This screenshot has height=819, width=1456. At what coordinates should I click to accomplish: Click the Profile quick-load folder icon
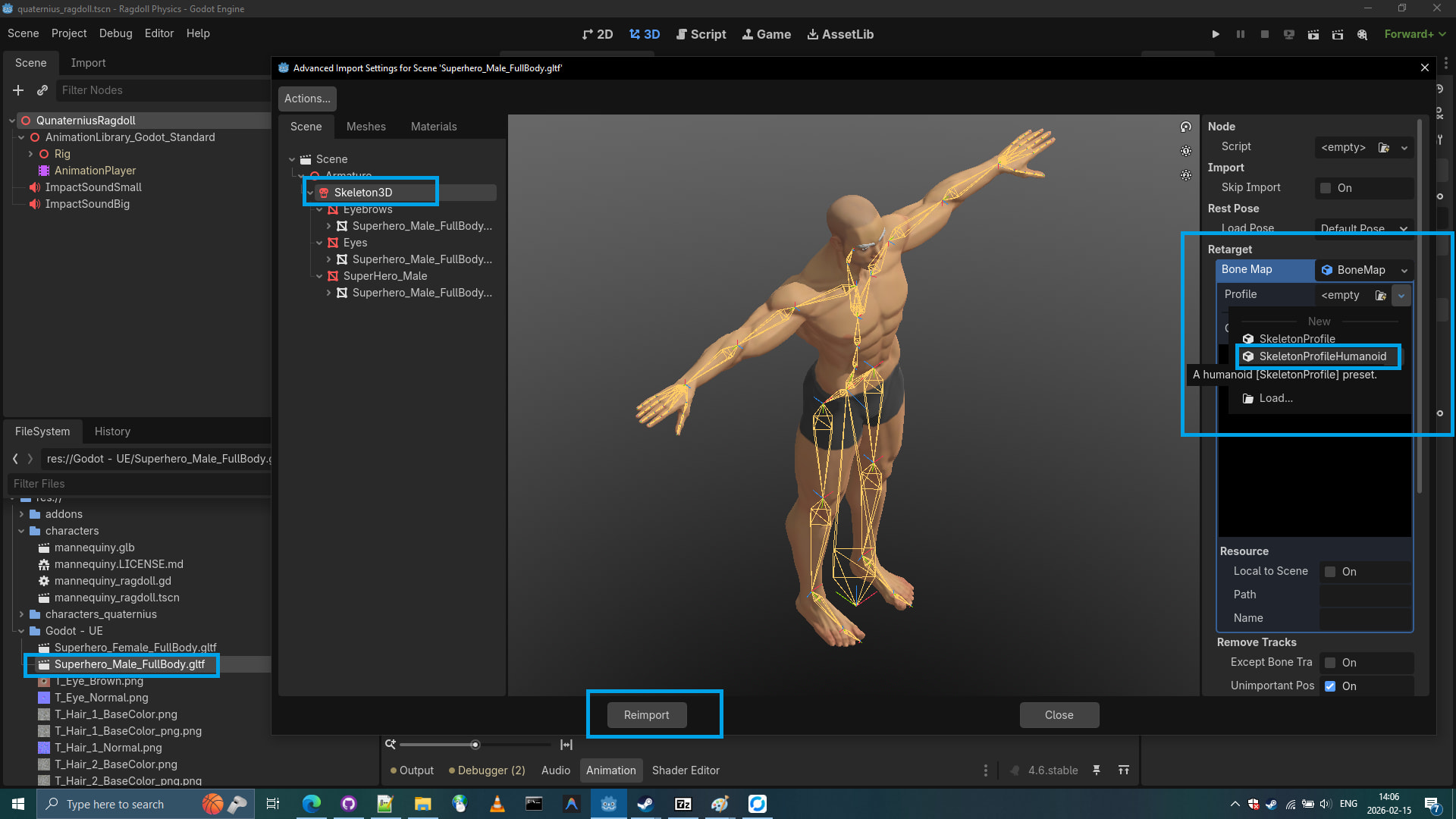pyautogui.click(x=1381, y=295)
